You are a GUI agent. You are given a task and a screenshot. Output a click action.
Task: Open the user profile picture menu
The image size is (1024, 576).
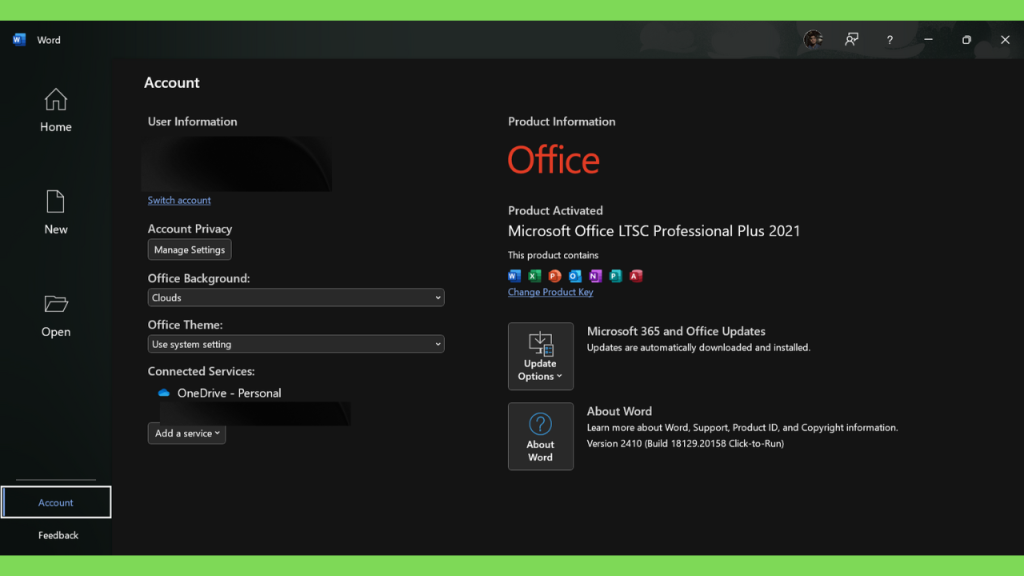pos(813,40)
